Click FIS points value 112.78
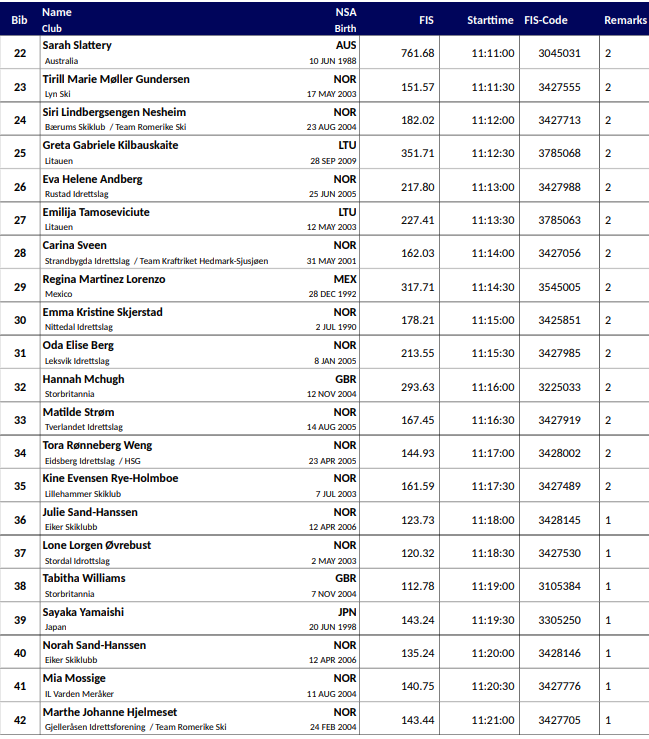The height and width of the screenshot is (739, 649). coord(417,586)
